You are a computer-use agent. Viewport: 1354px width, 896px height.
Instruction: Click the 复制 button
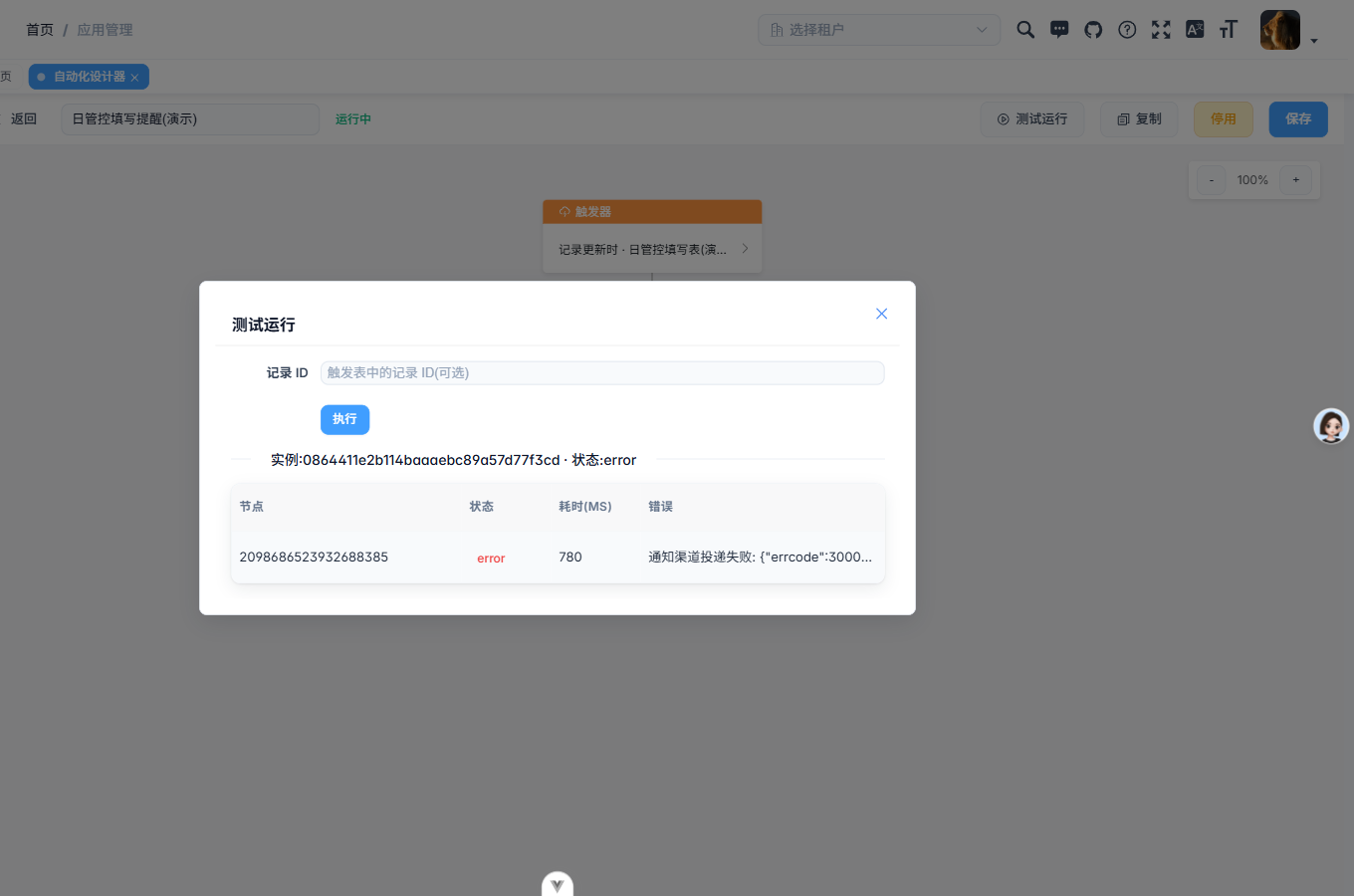coord(1139,118)
